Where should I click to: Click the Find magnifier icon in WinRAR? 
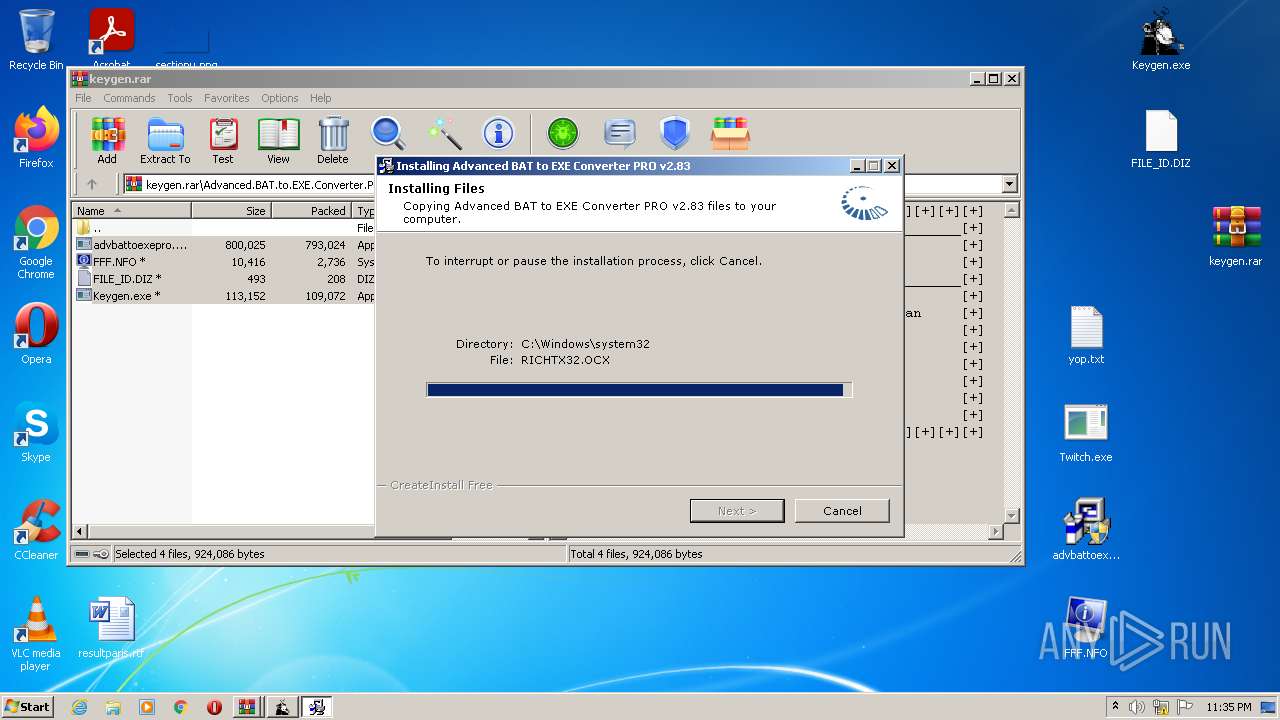[x=388, y=133]
